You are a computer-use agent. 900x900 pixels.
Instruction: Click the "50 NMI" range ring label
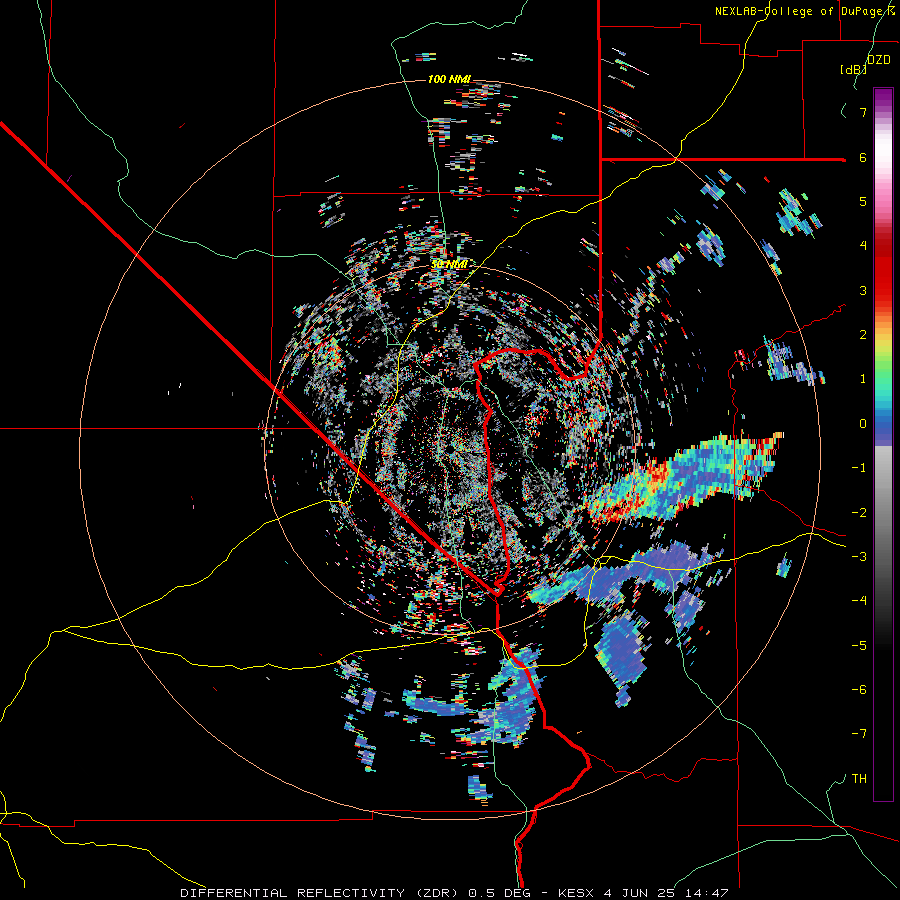tap(449, 264)
